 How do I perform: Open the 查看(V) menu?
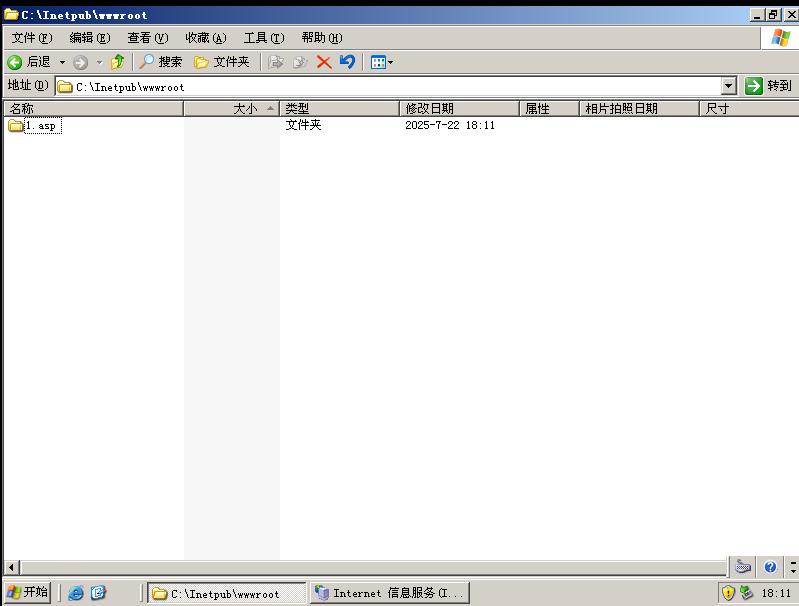pos(148,38)
